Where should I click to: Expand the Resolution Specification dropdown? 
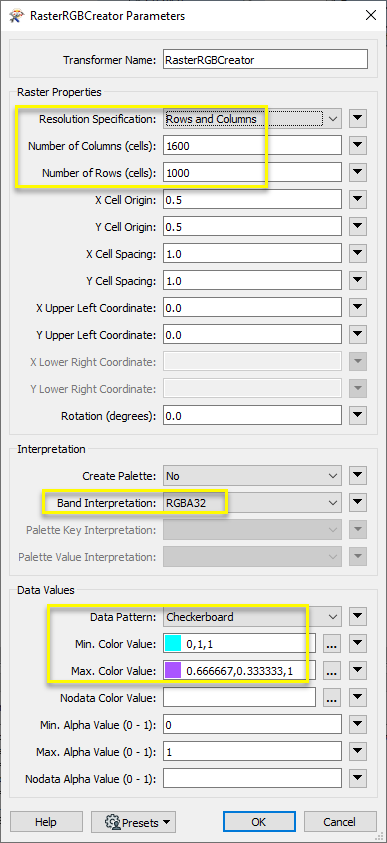(x=253, y=118)
